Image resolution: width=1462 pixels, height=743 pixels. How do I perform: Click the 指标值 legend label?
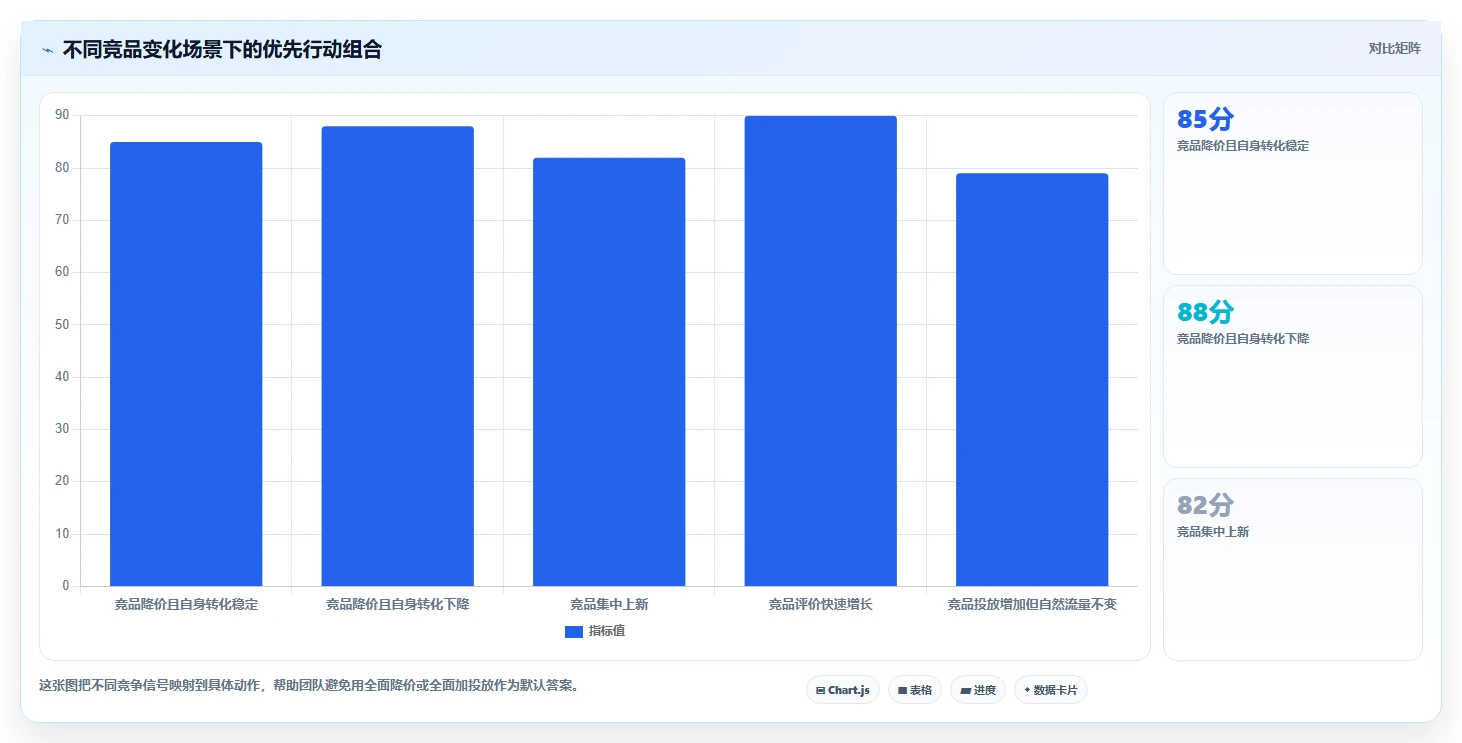(x=607, y=631)
